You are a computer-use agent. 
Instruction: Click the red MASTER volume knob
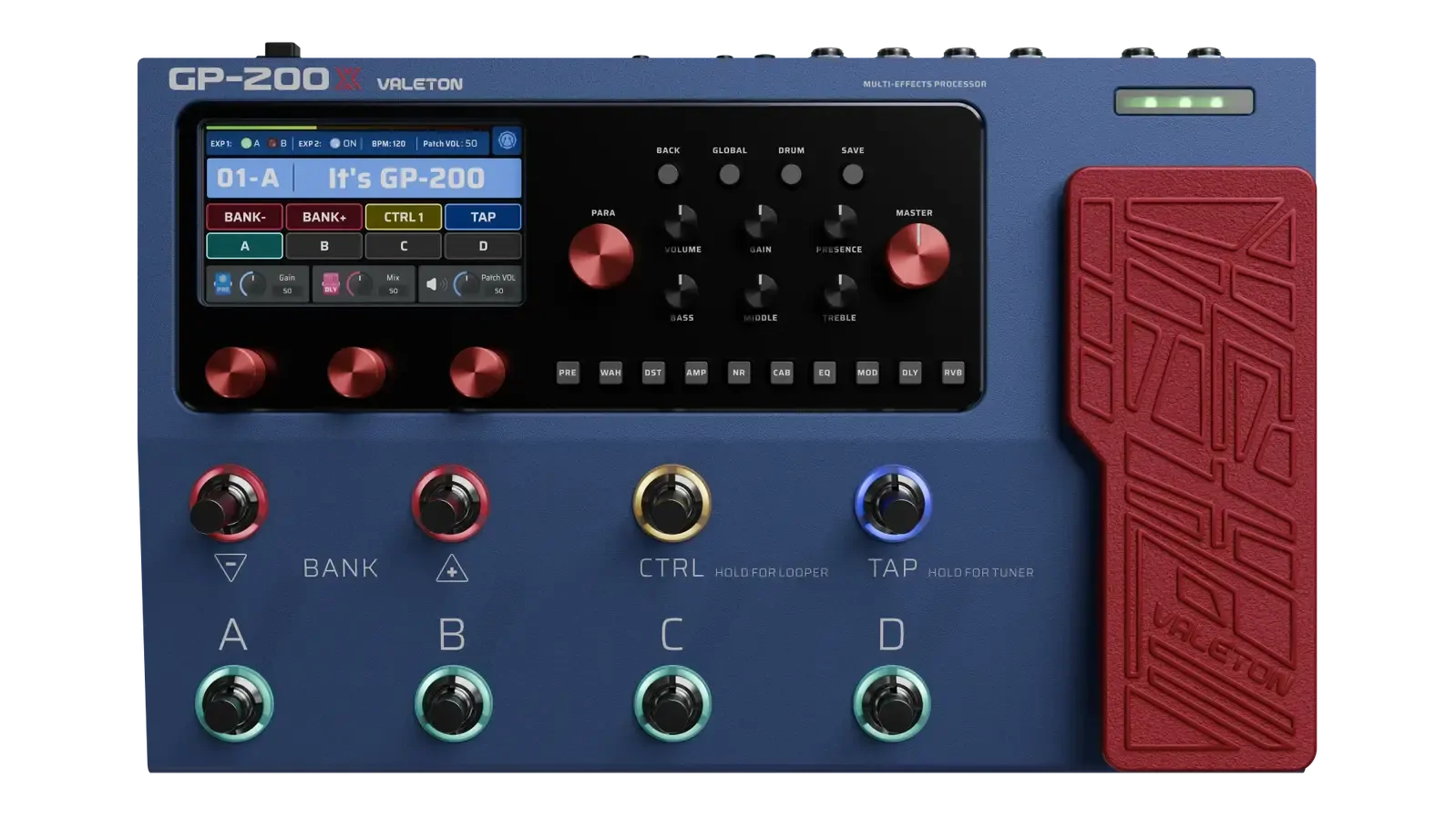point(918,255)
